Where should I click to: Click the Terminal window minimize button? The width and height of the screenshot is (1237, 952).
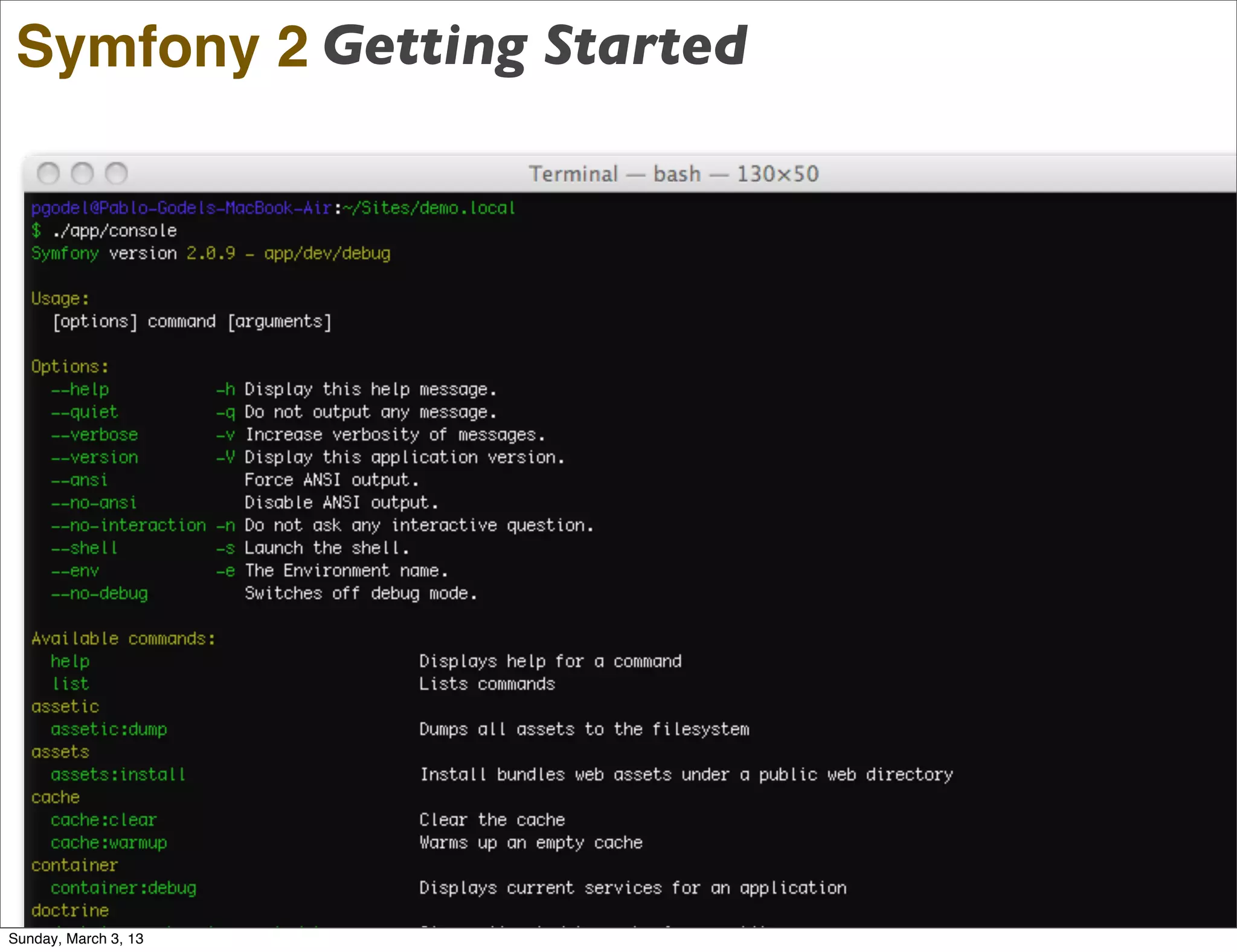point(83,173)
